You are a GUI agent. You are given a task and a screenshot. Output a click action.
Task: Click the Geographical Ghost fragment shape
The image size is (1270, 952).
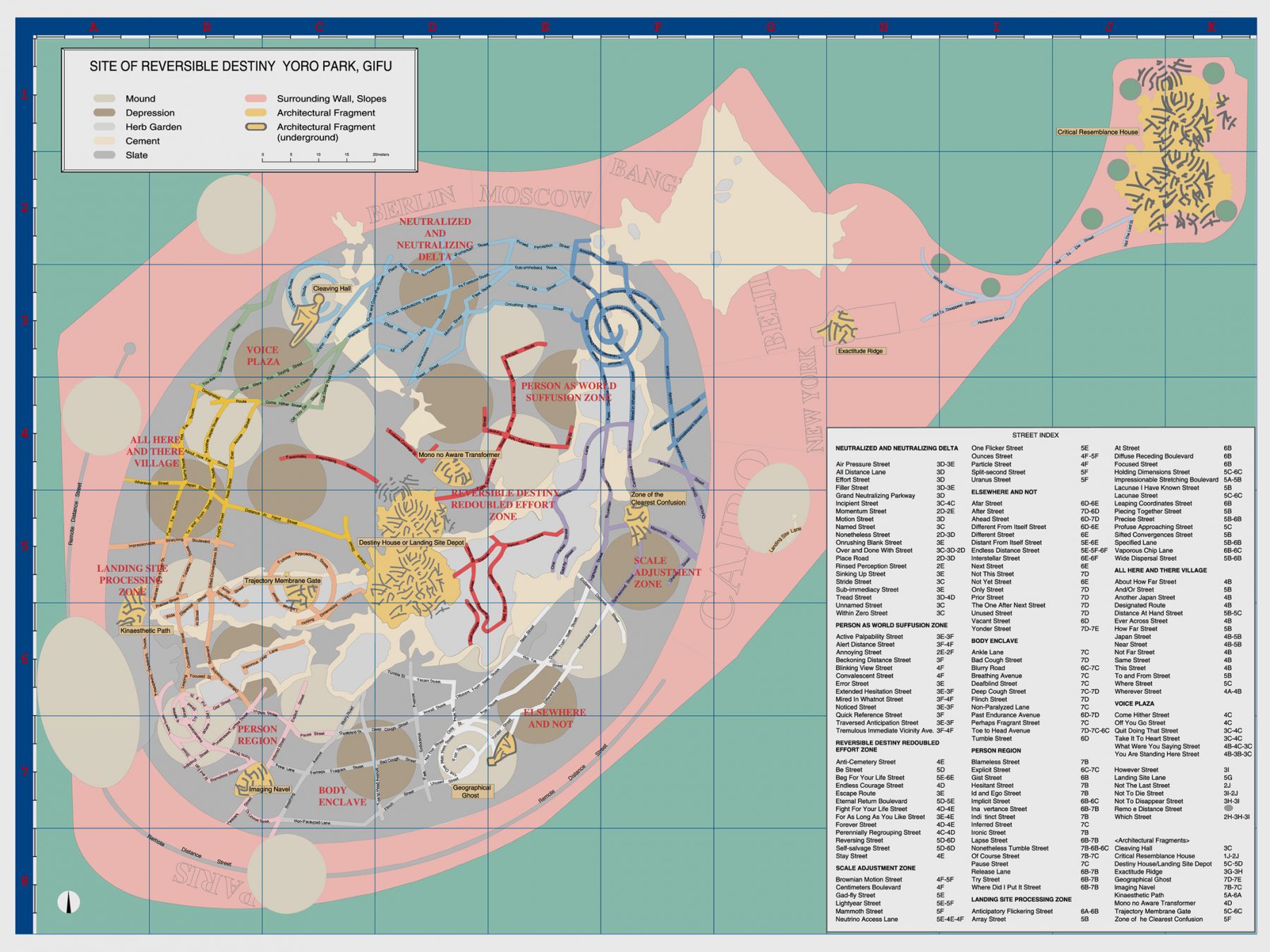point(503,748)
